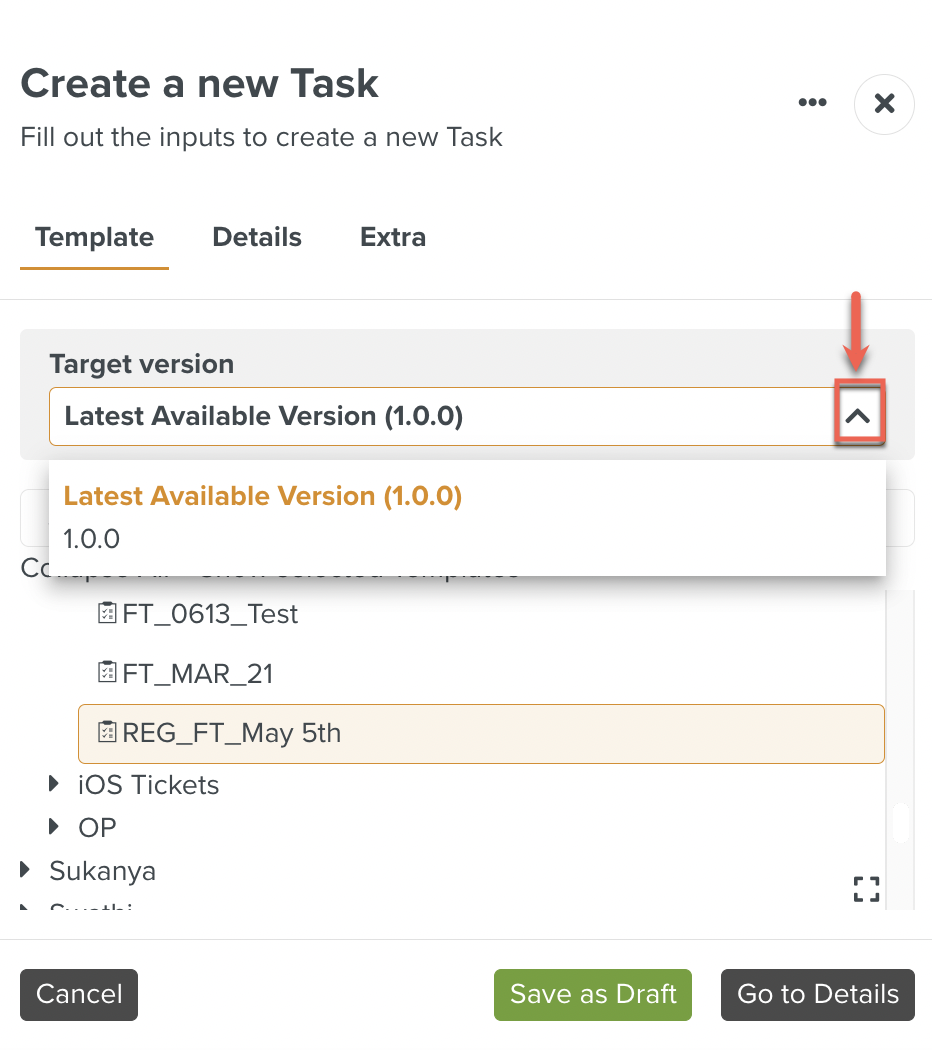
Task: Click the FT_MAR_21 template checklist icon
Action: point(107,673)
